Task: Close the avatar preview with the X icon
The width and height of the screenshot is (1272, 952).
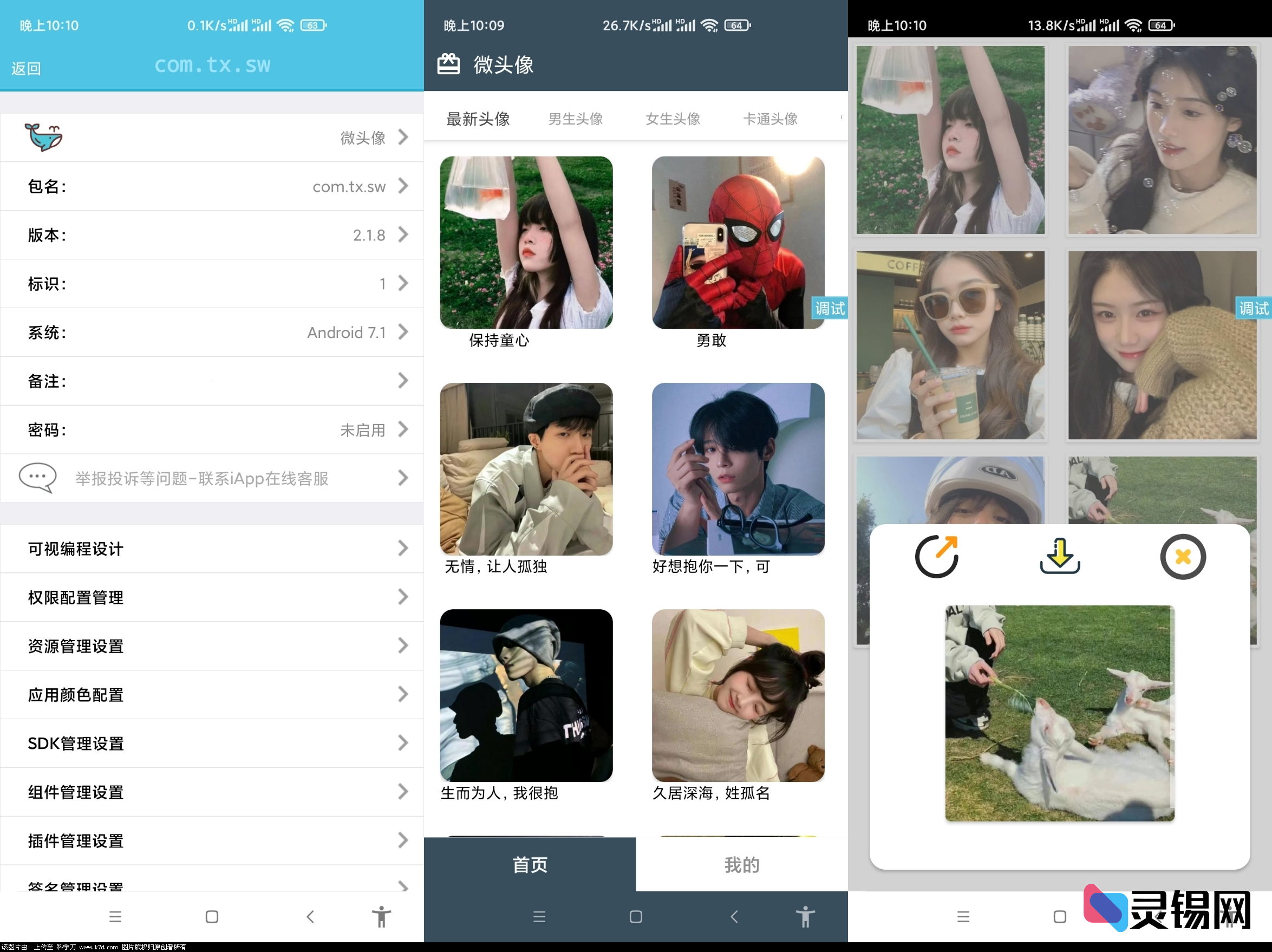Action: pyautogui.click(x=1183, y=556)
